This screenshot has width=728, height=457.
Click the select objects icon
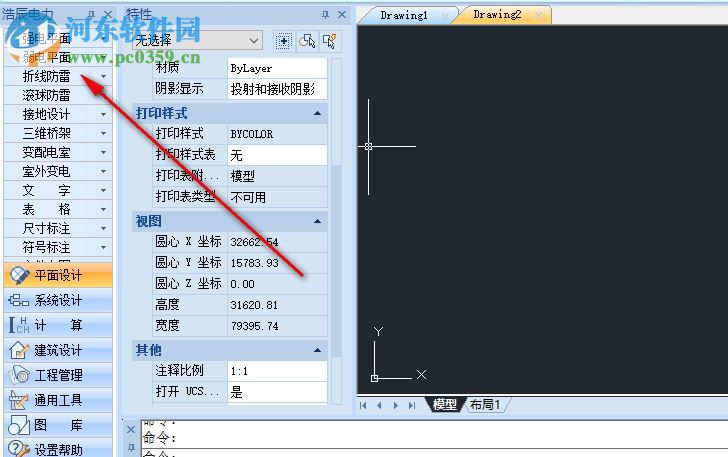tap(307, 41)
